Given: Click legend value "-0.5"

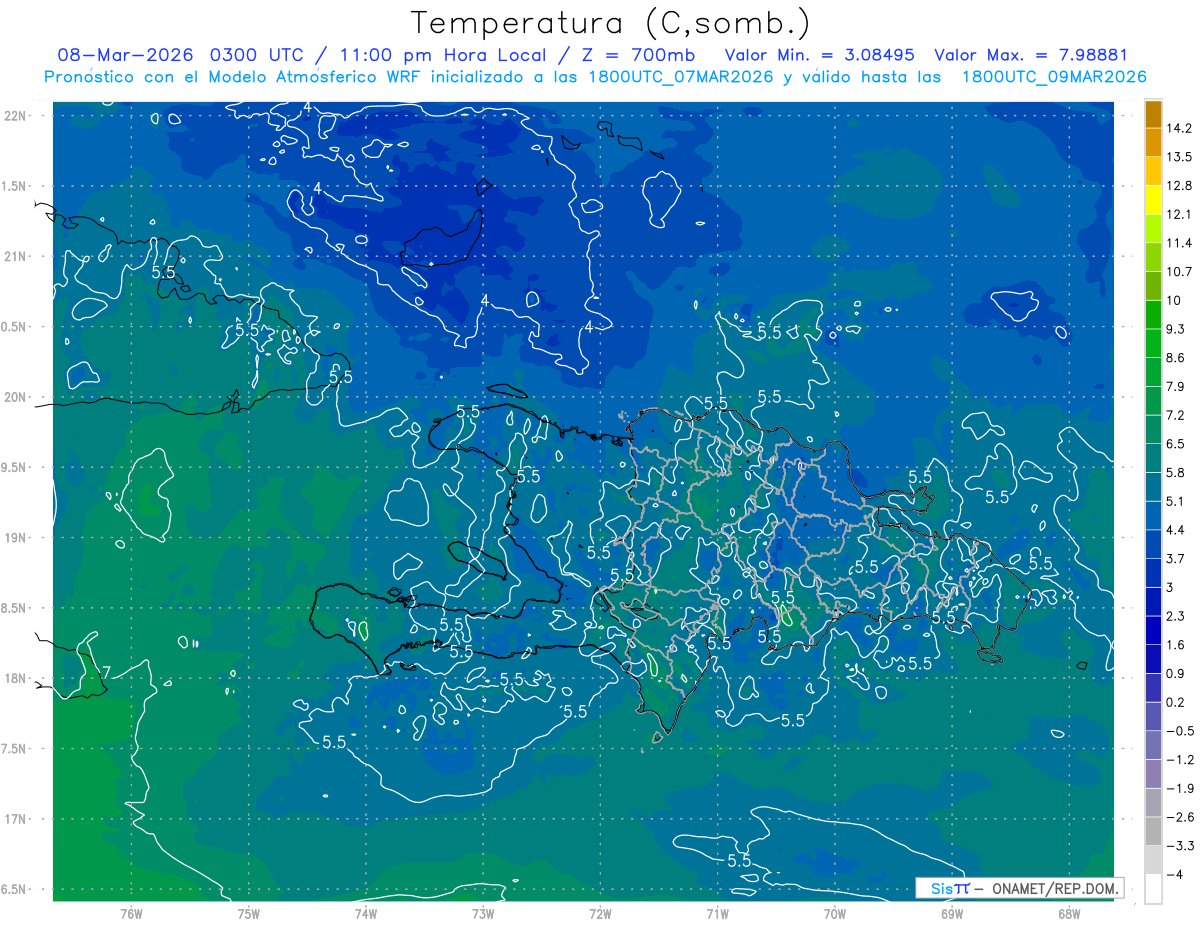Looking at the screenshot, I should (x=1180, y=731).
